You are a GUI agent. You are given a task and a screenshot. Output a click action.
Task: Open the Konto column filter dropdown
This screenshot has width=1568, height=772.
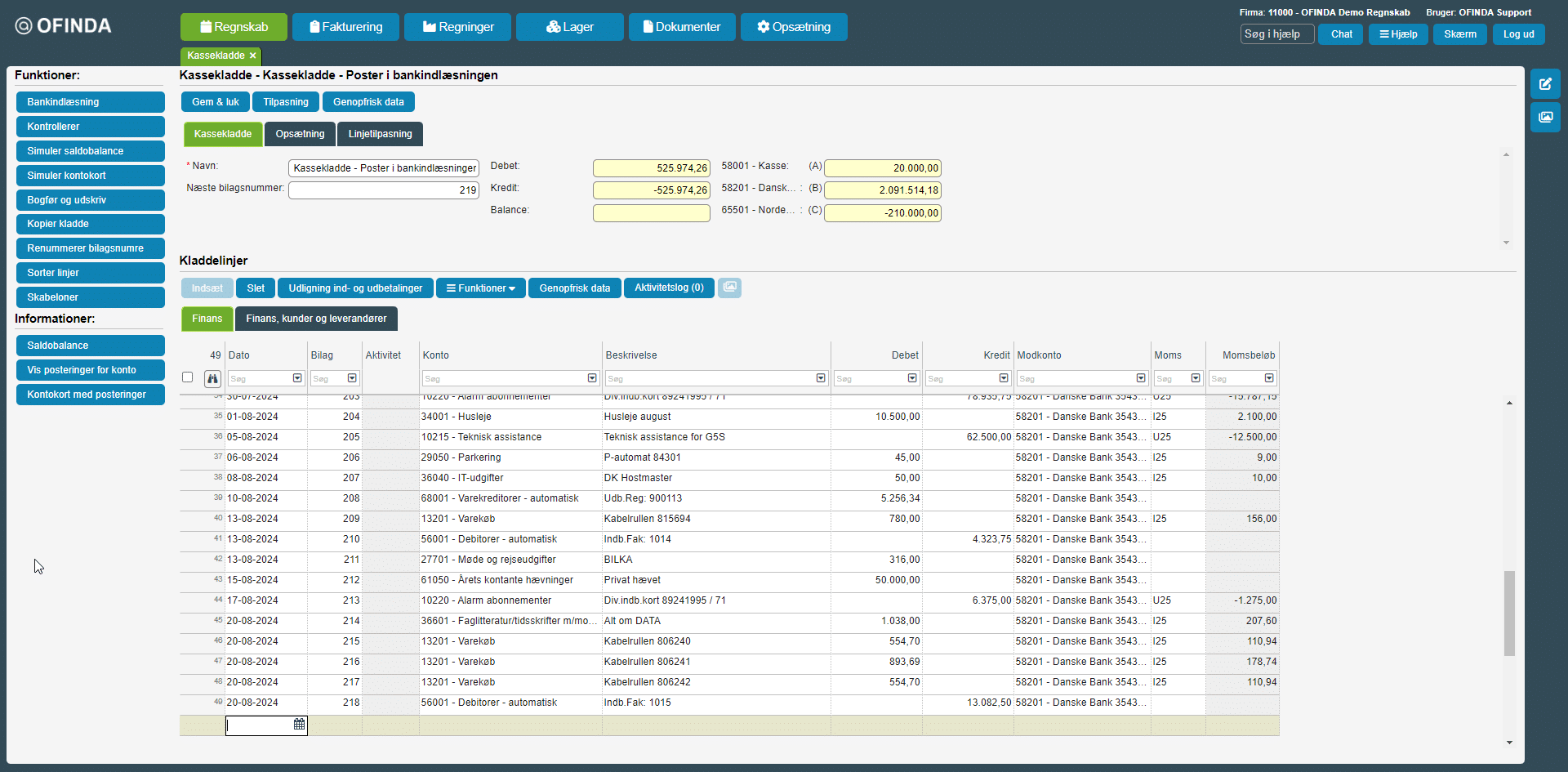point(592,378)
